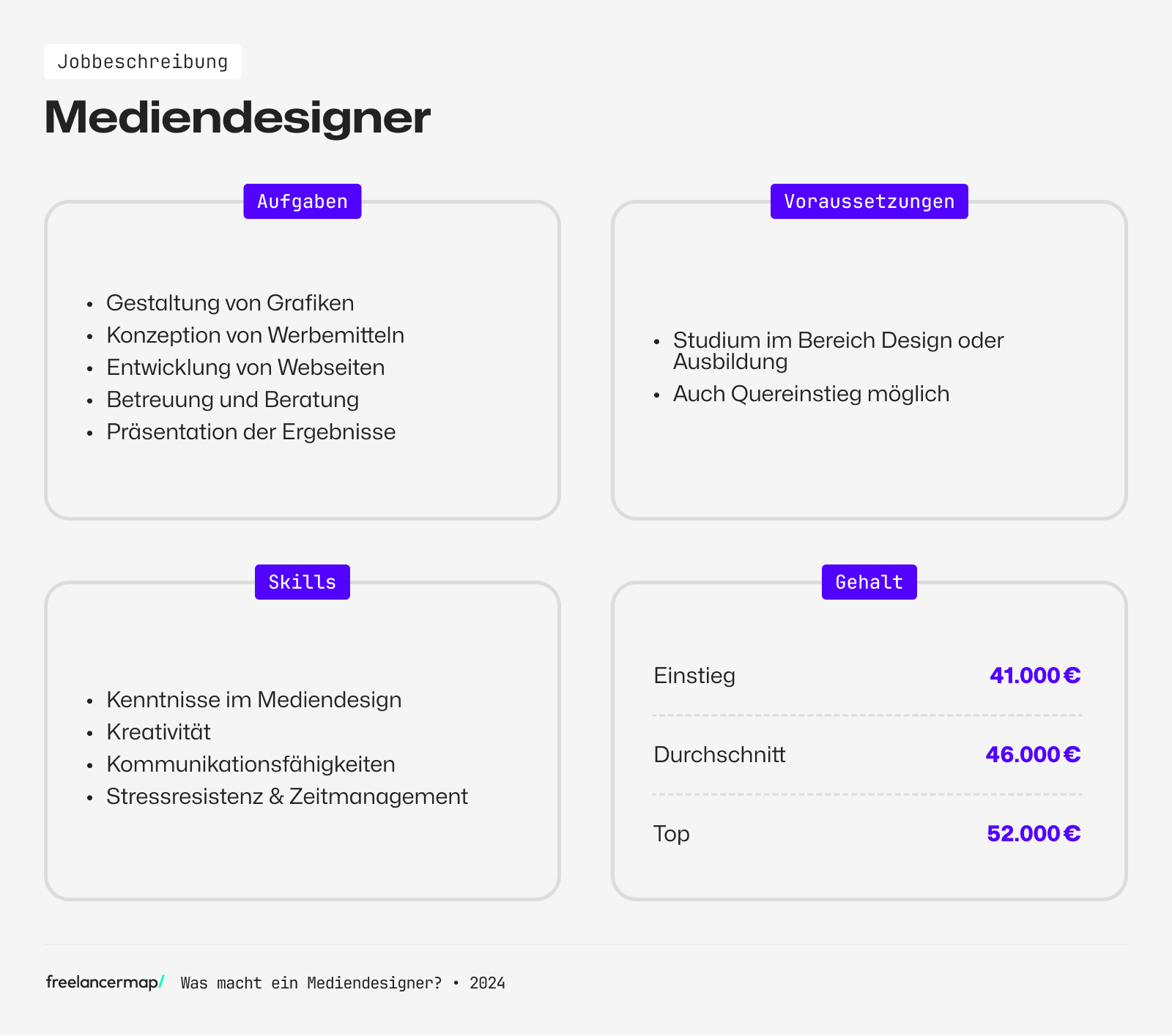Click "Gestaltung von Grafiken" list item

(230, 303)
